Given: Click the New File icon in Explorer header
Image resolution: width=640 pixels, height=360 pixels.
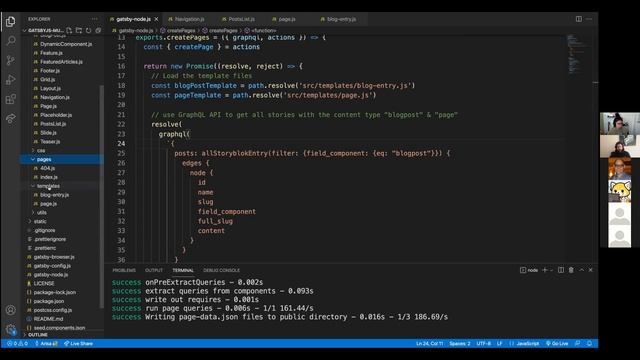Looking at the screenshot, I should [69, 31].
